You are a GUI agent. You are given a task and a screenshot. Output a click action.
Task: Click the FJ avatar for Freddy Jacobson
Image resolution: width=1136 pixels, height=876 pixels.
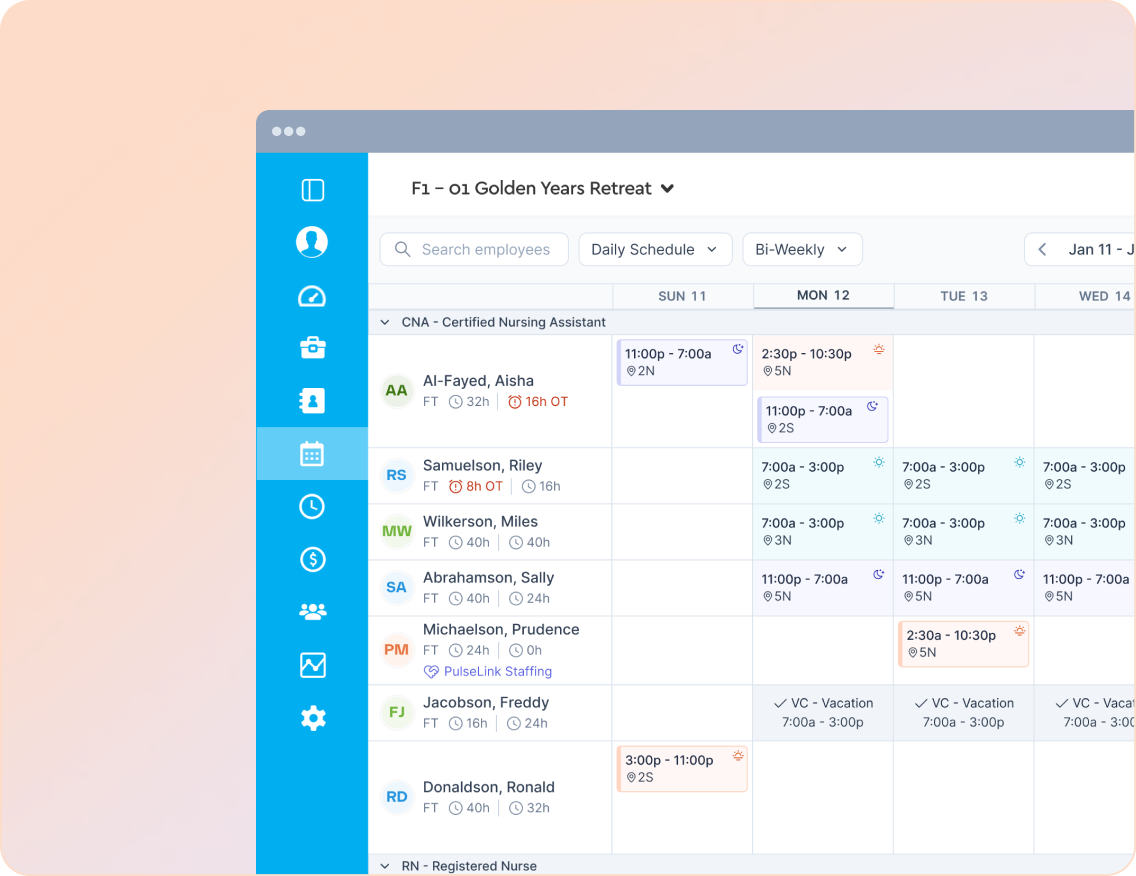pos(396,712)
